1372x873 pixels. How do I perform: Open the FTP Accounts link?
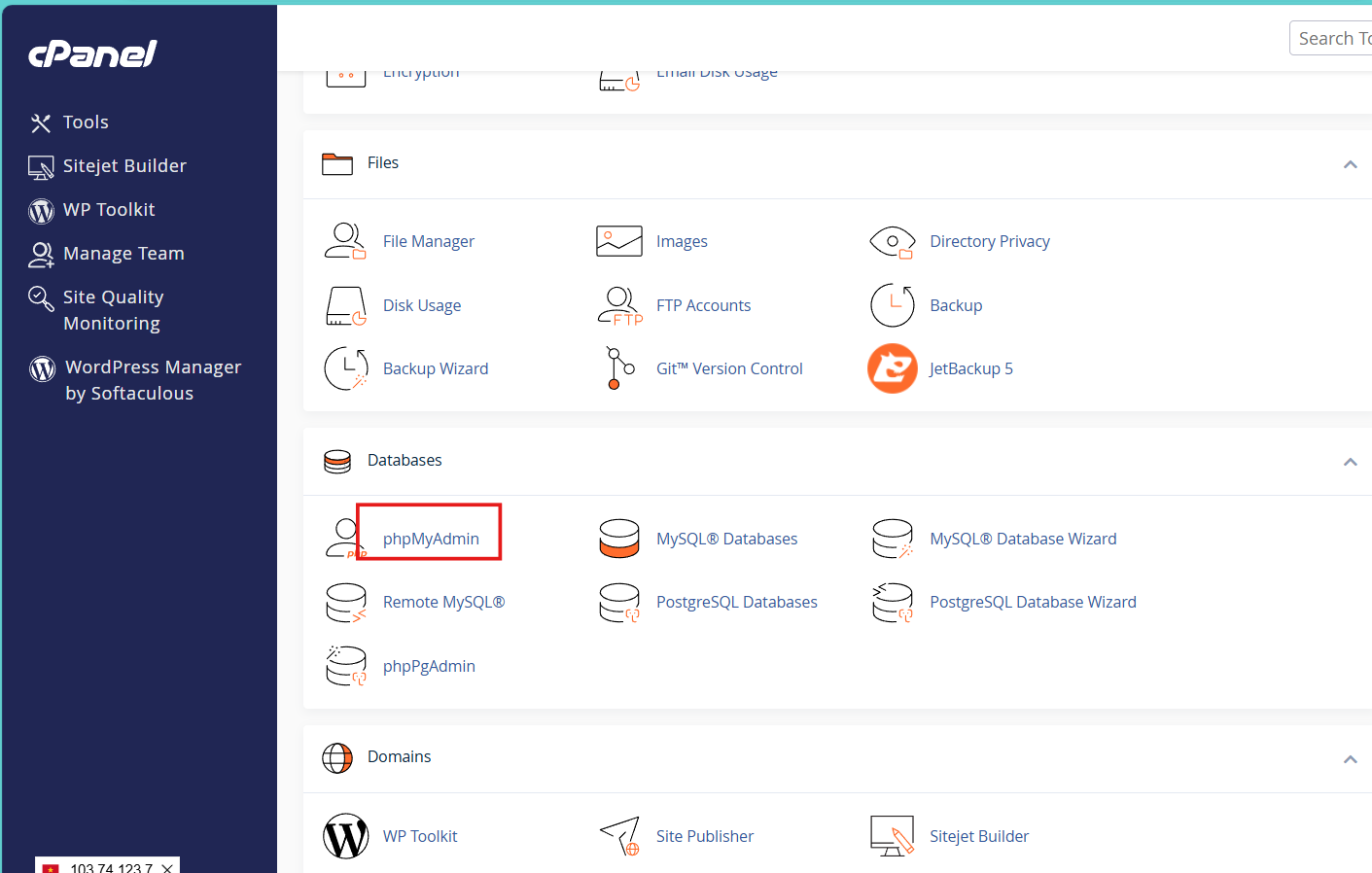[x=704, y=305]
